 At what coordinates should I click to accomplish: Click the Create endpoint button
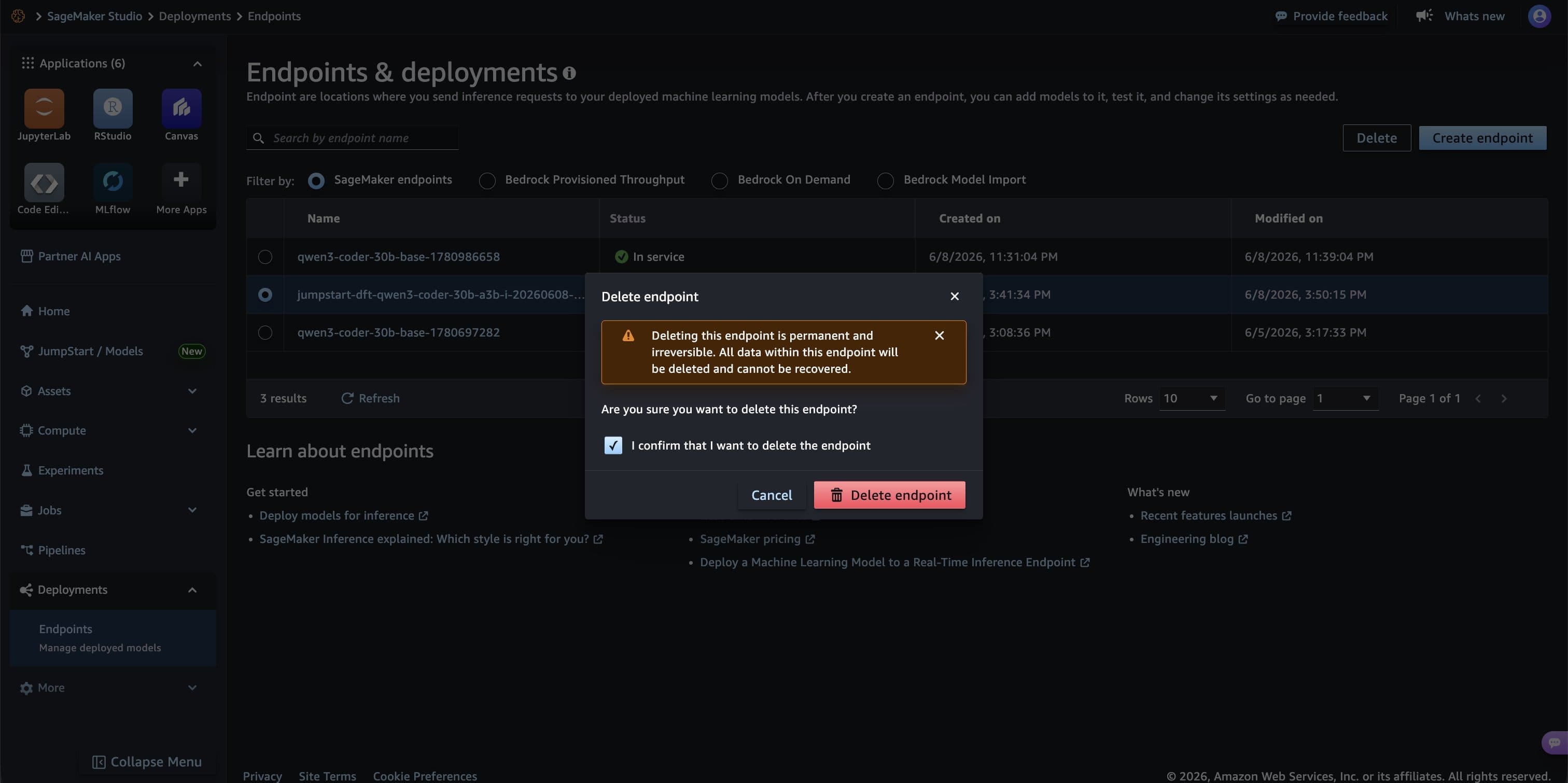tap(1482, 138)
